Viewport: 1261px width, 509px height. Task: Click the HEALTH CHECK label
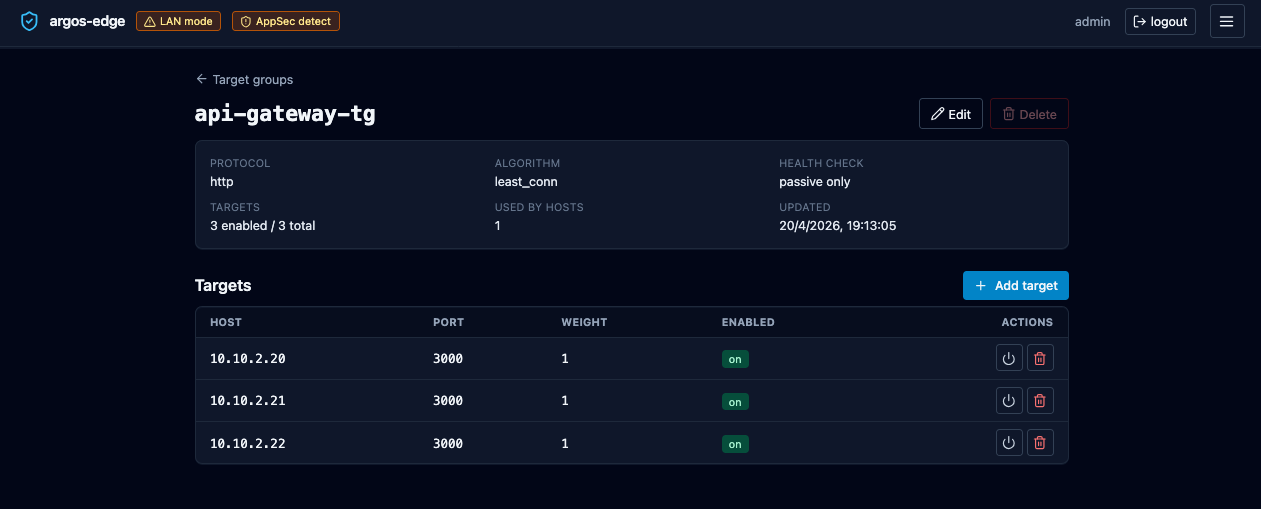pos(821,163)
